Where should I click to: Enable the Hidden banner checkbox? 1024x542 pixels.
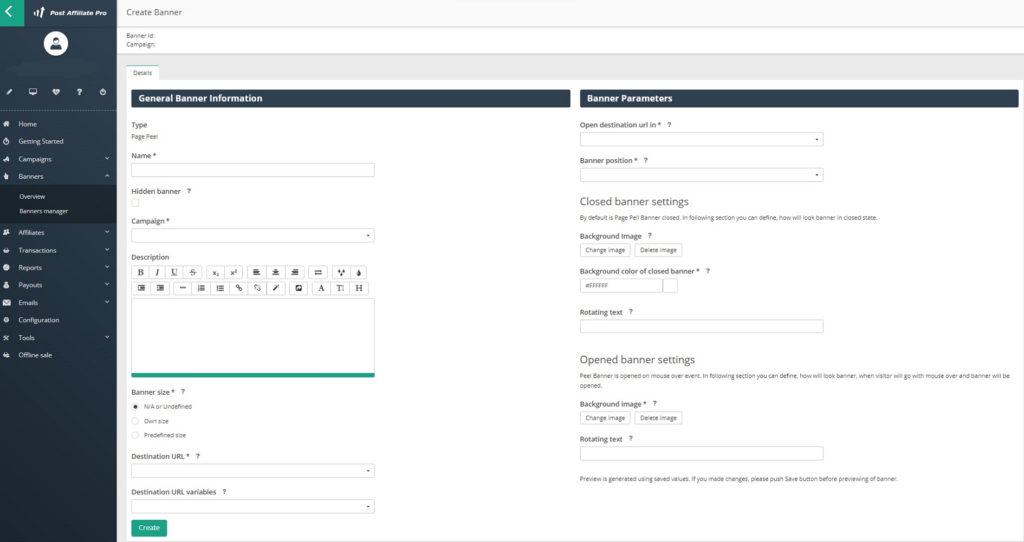pos(135,203)
